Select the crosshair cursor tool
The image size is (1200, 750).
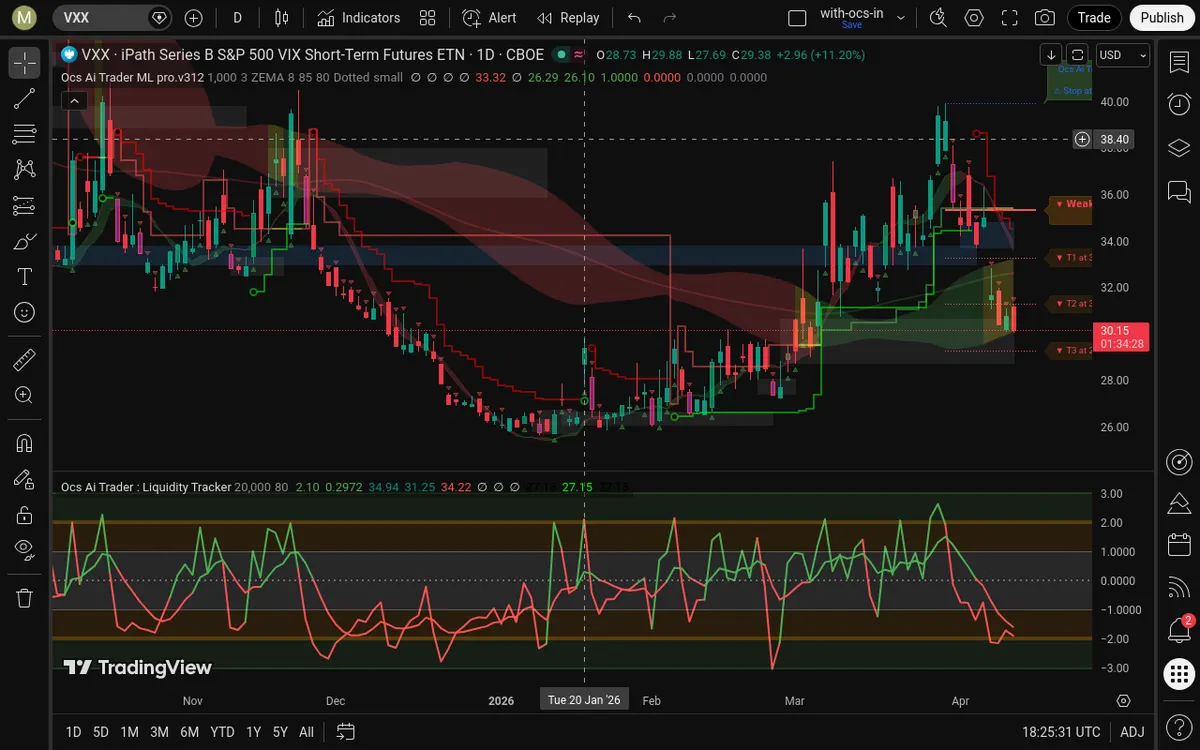(x=25, y=62)
